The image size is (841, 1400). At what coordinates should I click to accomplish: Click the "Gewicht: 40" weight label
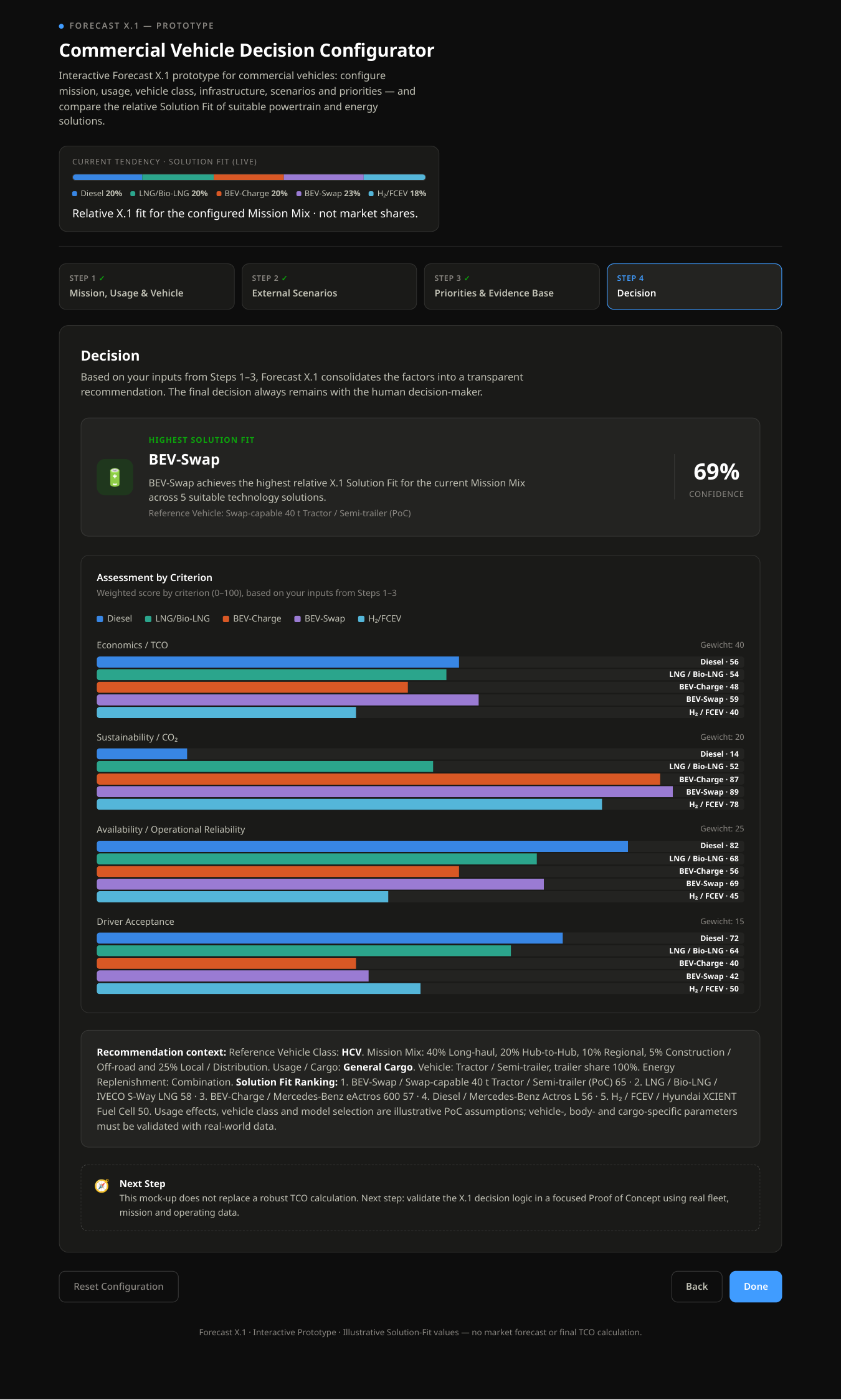coord(722,645)
